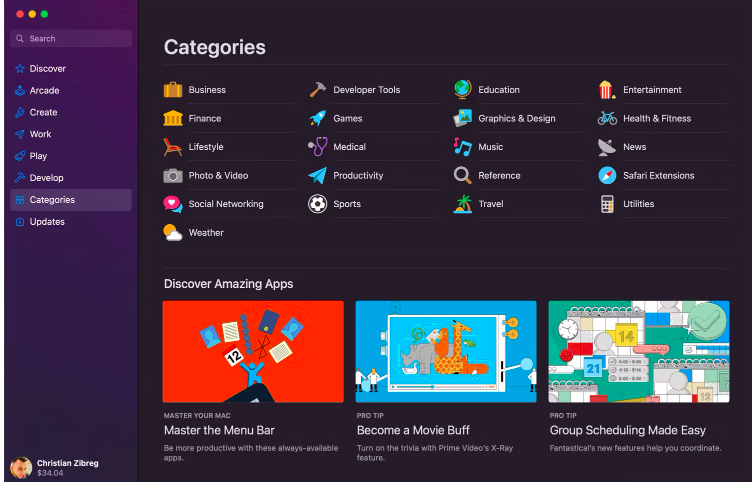Screen dimensions: 752x482
Task: Click the Group Scheduling Made Easy headline
Action: [628, 430]
